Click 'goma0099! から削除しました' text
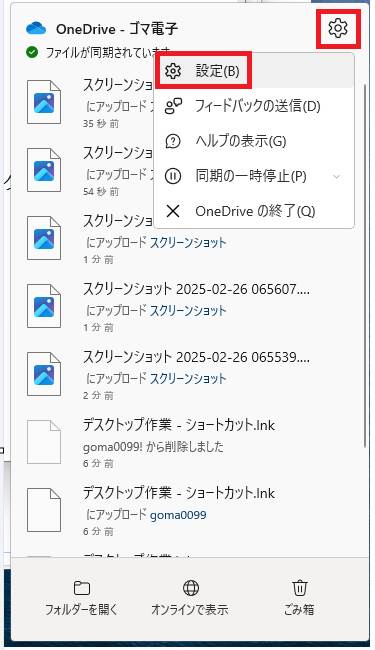The height and width of the screenshot is (650, 375). [x=153, y=446]
